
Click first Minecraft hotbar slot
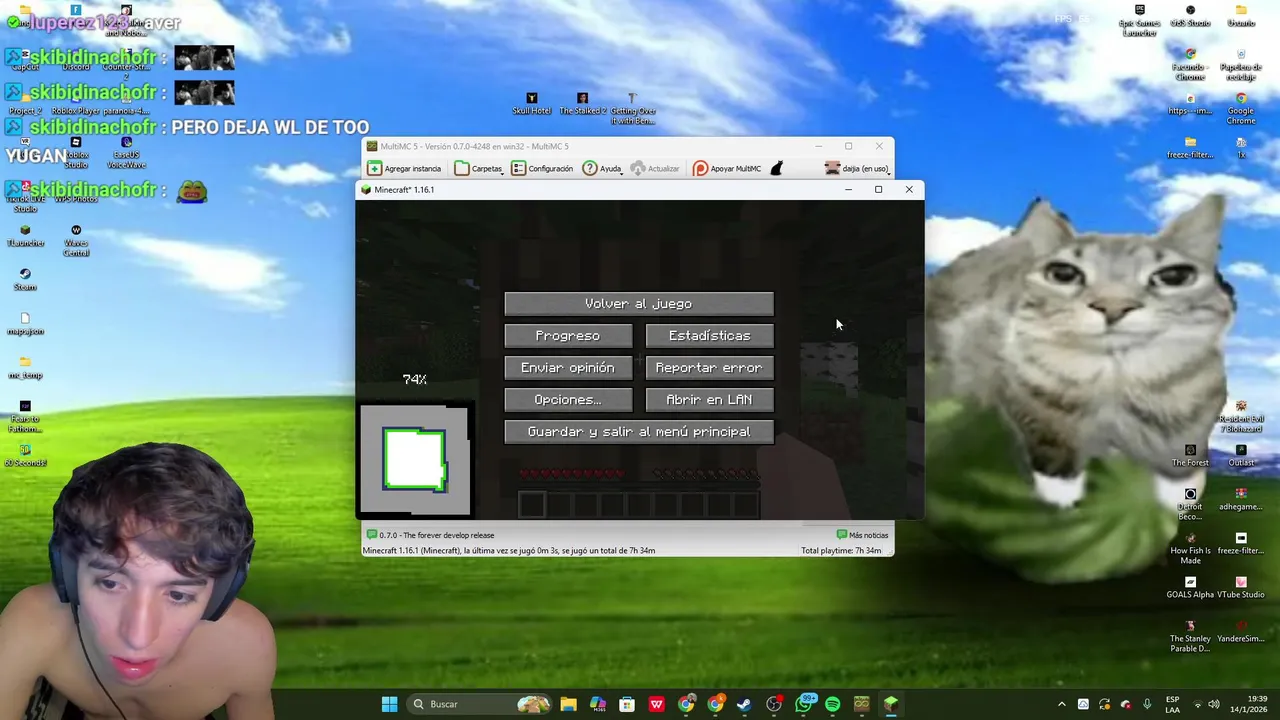click(x=532, y=504)
